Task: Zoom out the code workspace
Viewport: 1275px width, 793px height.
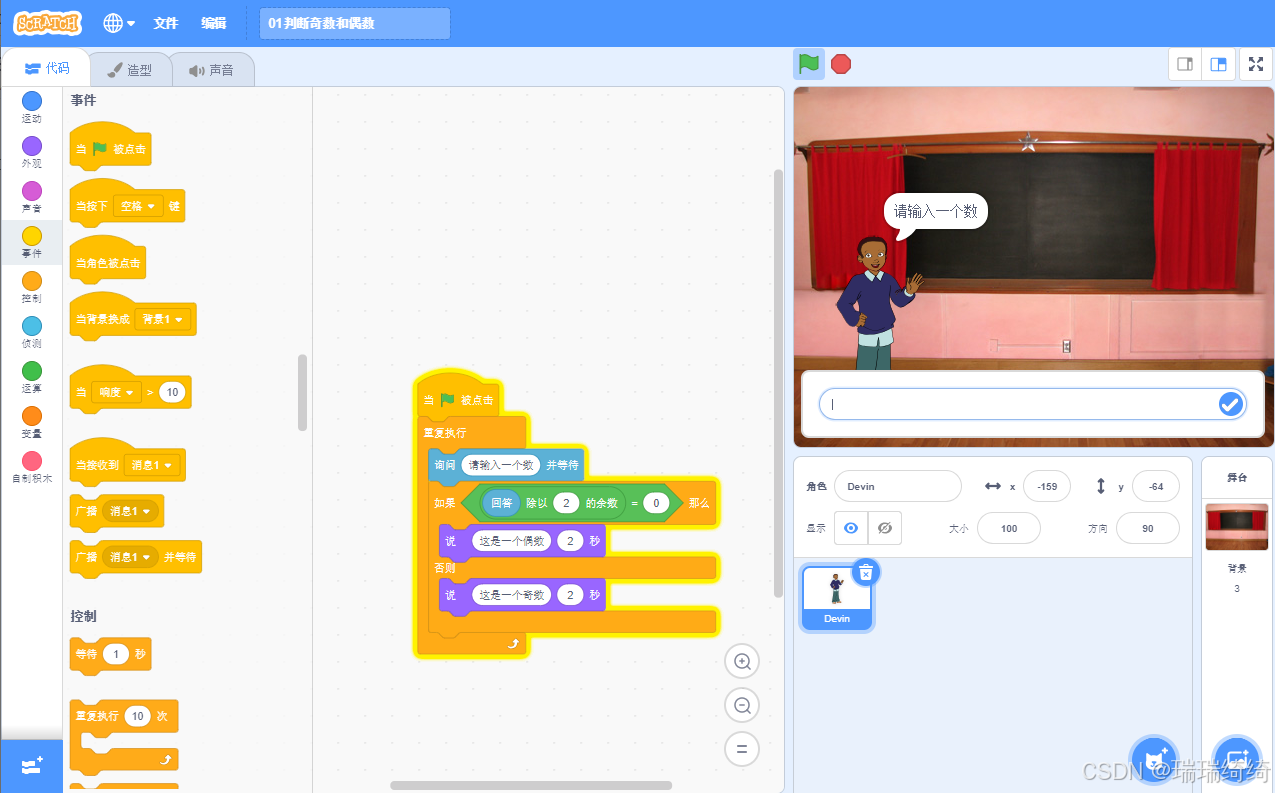Action: [742, 705]
